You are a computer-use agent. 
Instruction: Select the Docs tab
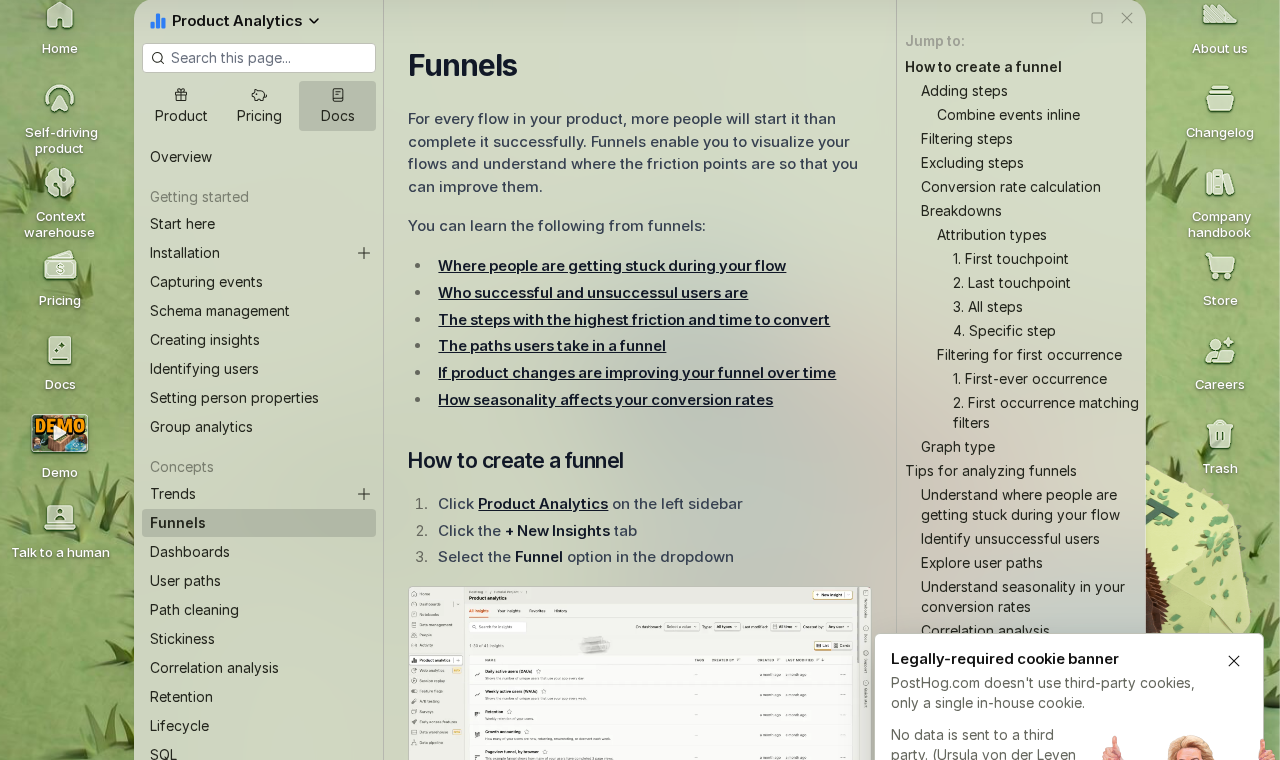[x=338, y=106]
